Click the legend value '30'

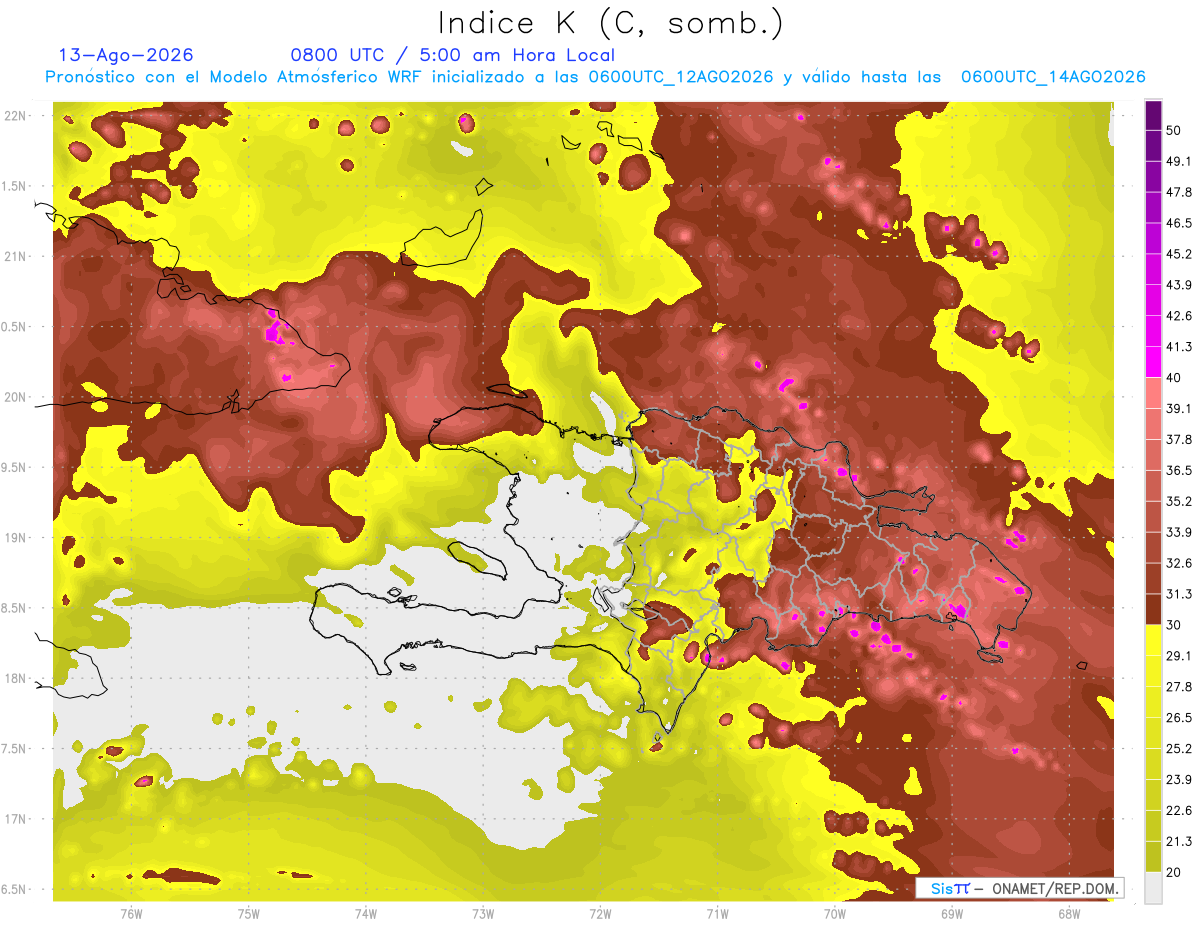pos(1174,625)
